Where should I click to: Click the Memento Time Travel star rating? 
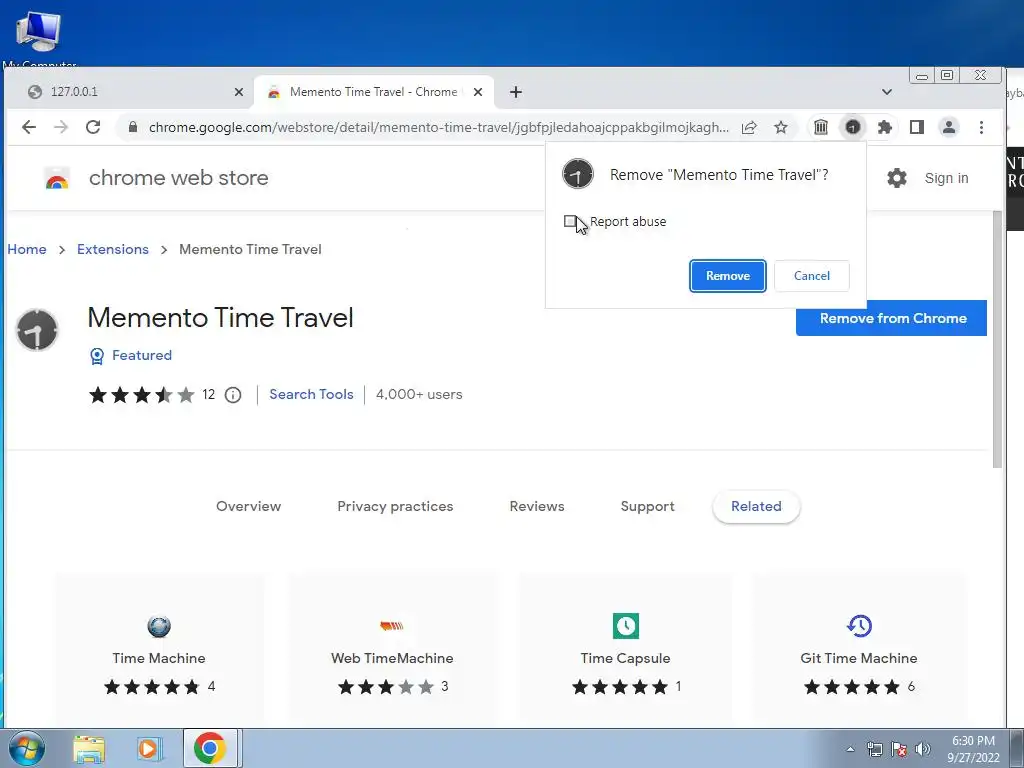[142, 394]
